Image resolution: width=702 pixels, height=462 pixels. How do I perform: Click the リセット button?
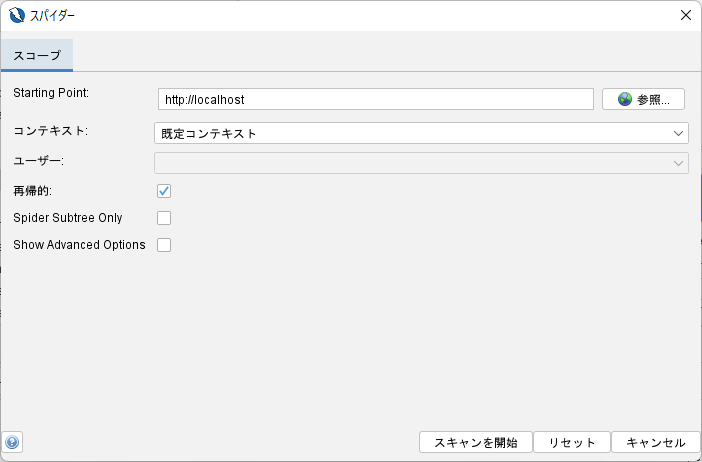(x=572, y=442)
